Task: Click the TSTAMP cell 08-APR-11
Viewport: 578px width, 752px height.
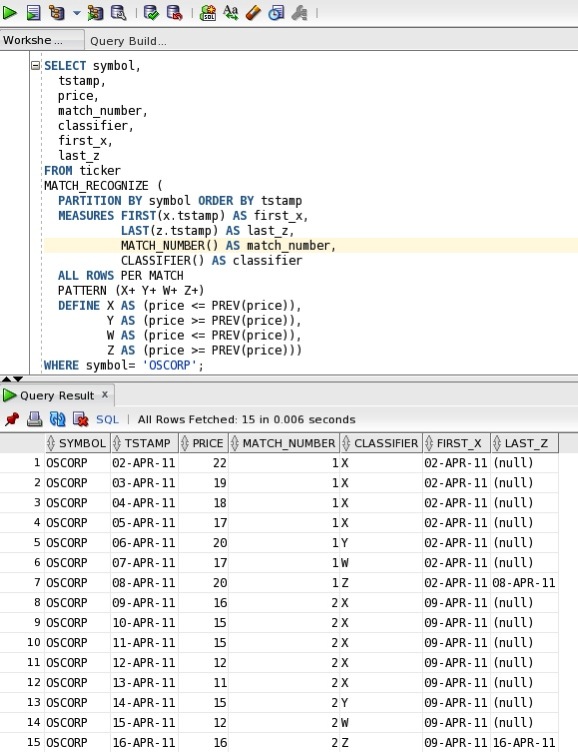Action: [x=144, y=583]
